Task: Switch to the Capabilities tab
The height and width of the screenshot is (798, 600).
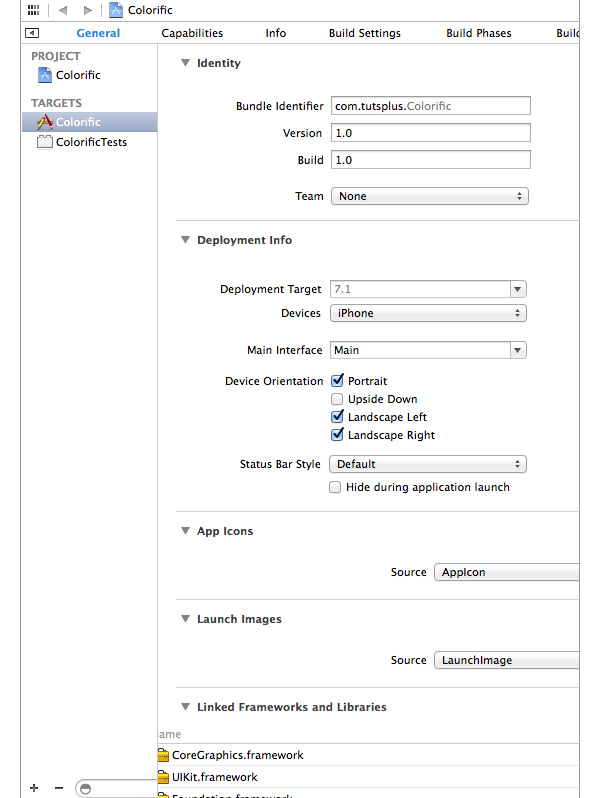Action: [x=192, y=33]
